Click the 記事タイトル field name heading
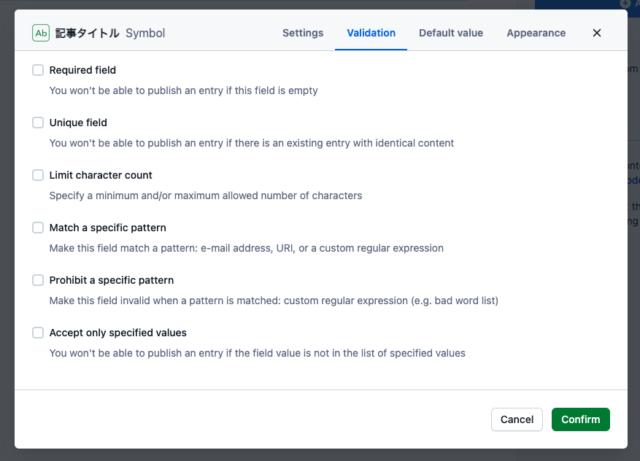The image size is (640, 461). [87, 33]
